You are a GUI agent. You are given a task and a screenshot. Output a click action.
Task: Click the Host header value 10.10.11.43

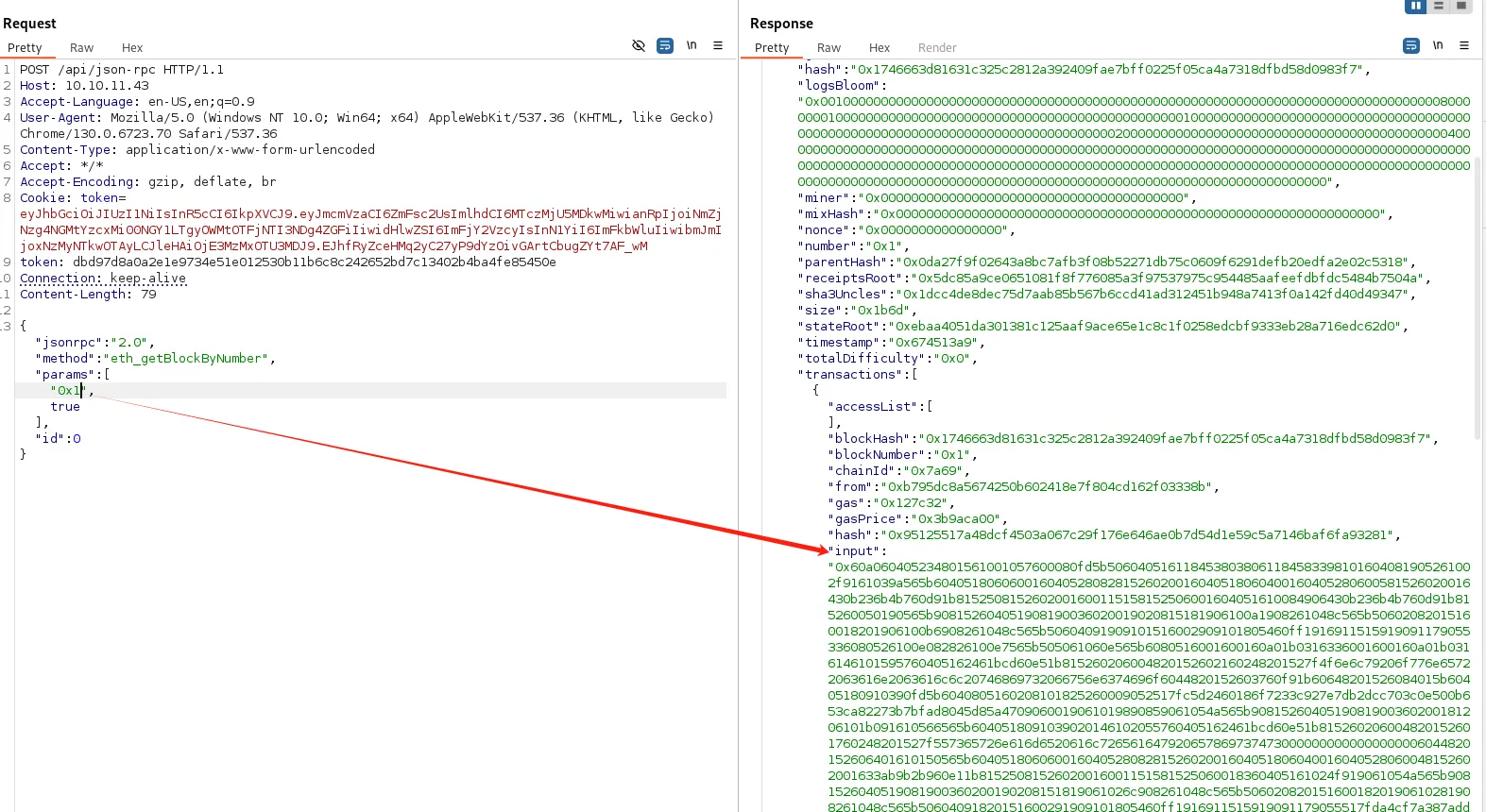pos(107,85)
